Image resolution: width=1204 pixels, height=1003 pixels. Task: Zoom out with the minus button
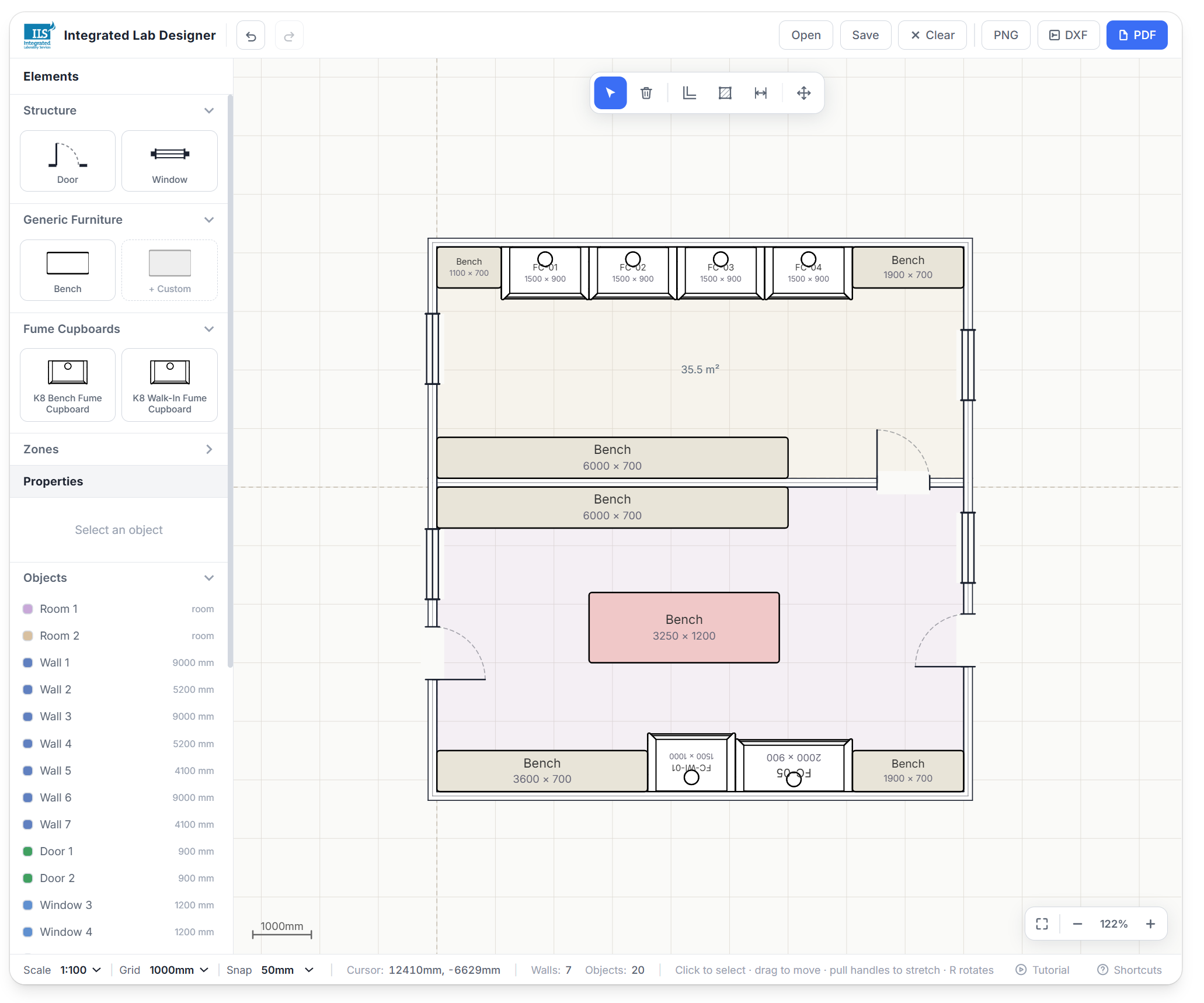click(1077, 924)
